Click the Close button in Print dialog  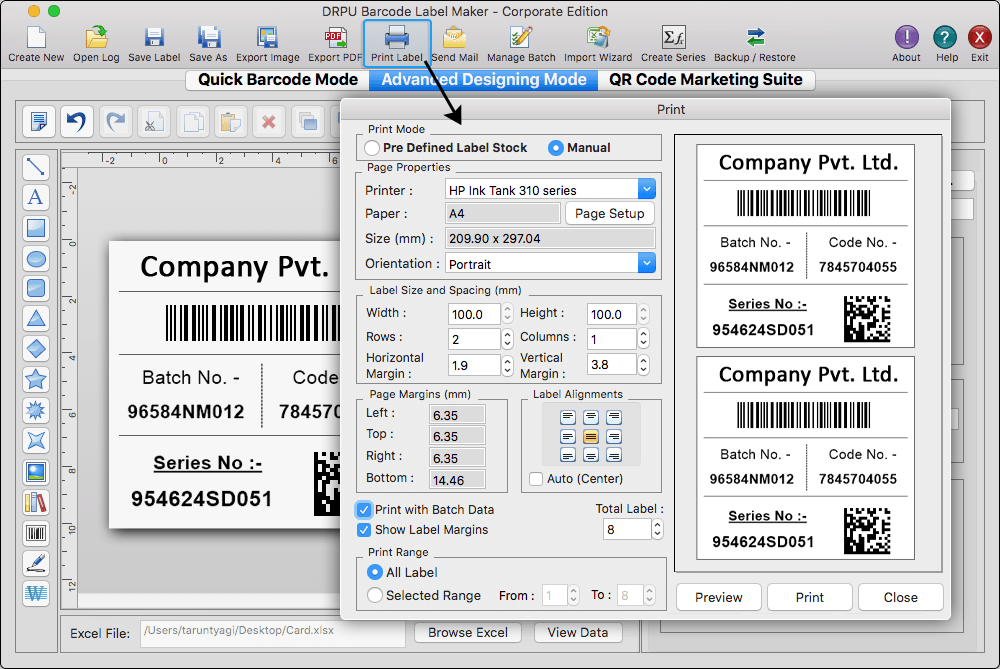click(901, 597)
